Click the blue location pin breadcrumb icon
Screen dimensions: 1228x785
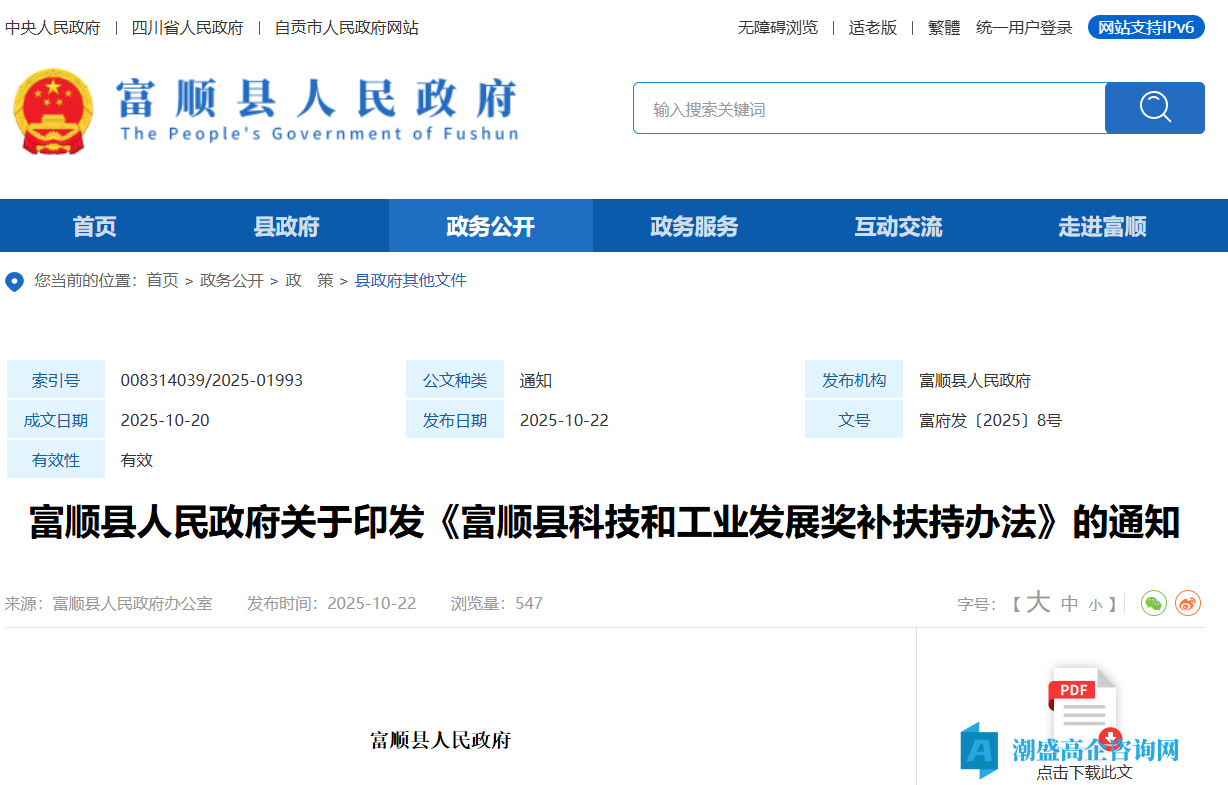[14, 281]
